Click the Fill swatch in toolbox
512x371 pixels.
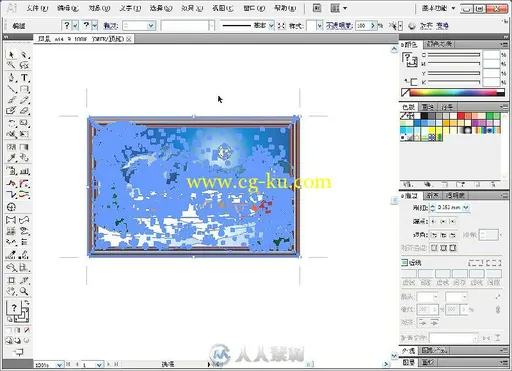13,308
